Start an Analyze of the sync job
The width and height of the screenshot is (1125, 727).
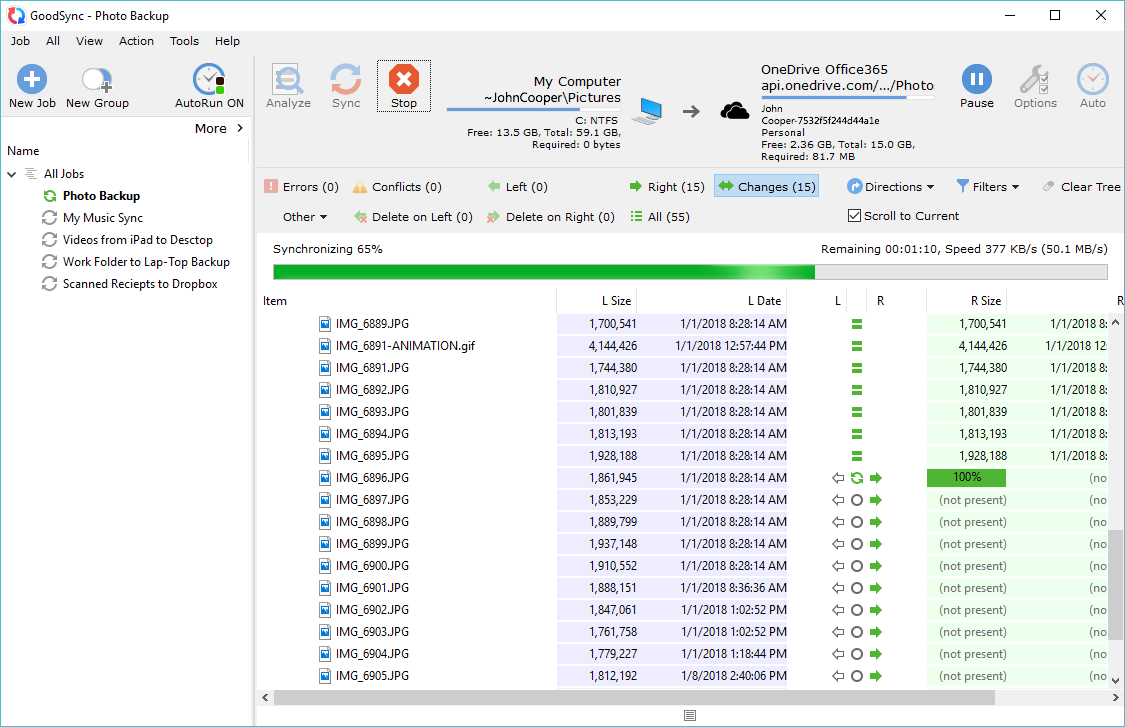288,86
